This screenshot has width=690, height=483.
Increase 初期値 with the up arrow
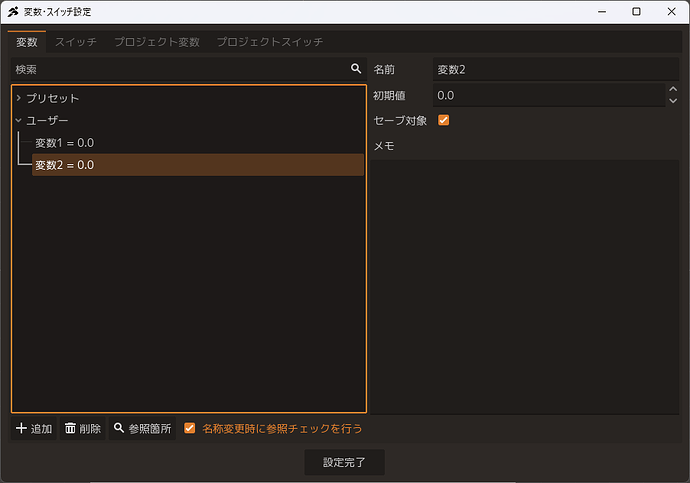tap(673, 89)
